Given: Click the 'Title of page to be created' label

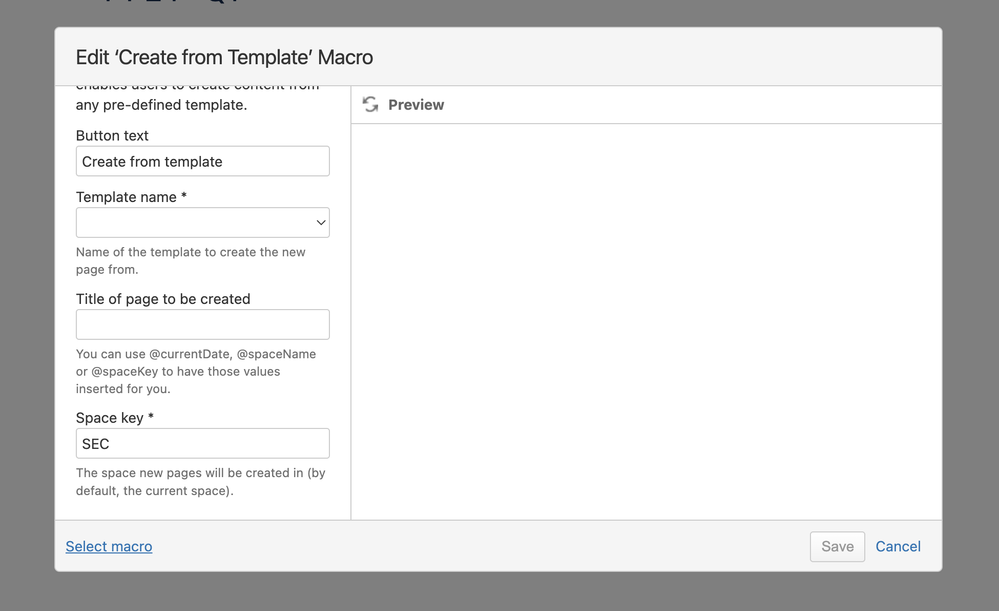Looking at the screenshot, I should tap(163, 299).
